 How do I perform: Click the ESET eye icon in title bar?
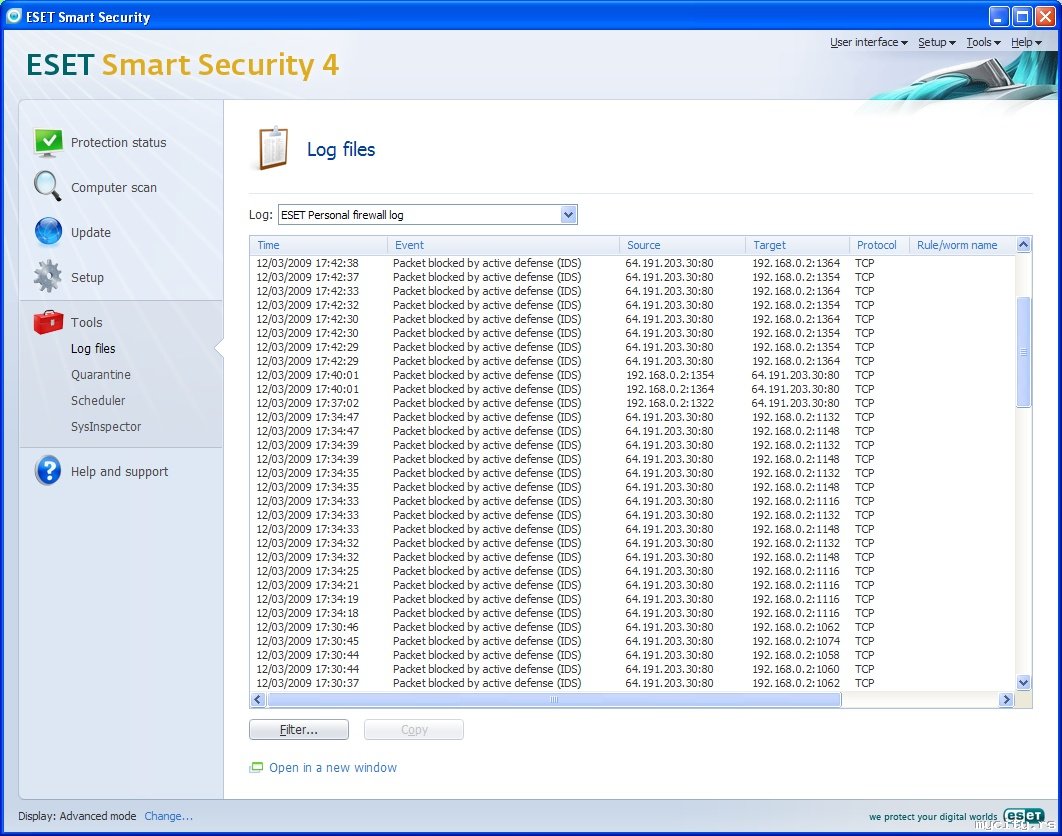[14, 16]
